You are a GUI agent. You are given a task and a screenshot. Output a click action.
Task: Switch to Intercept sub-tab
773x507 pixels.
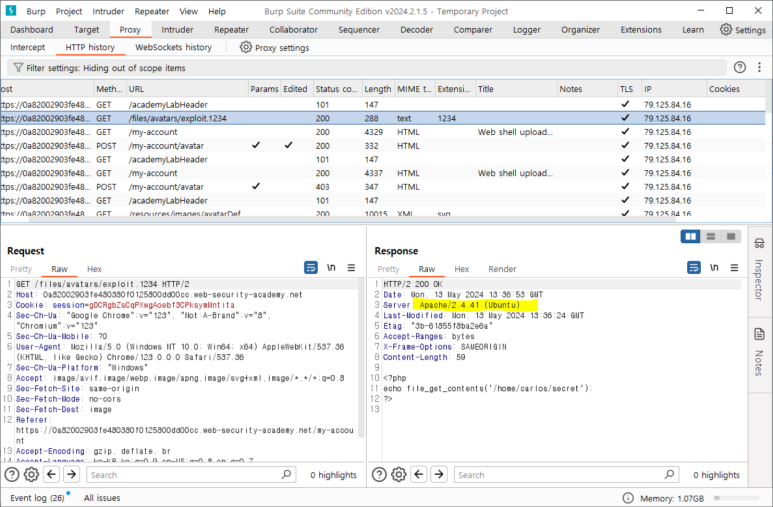click(28, 47)
